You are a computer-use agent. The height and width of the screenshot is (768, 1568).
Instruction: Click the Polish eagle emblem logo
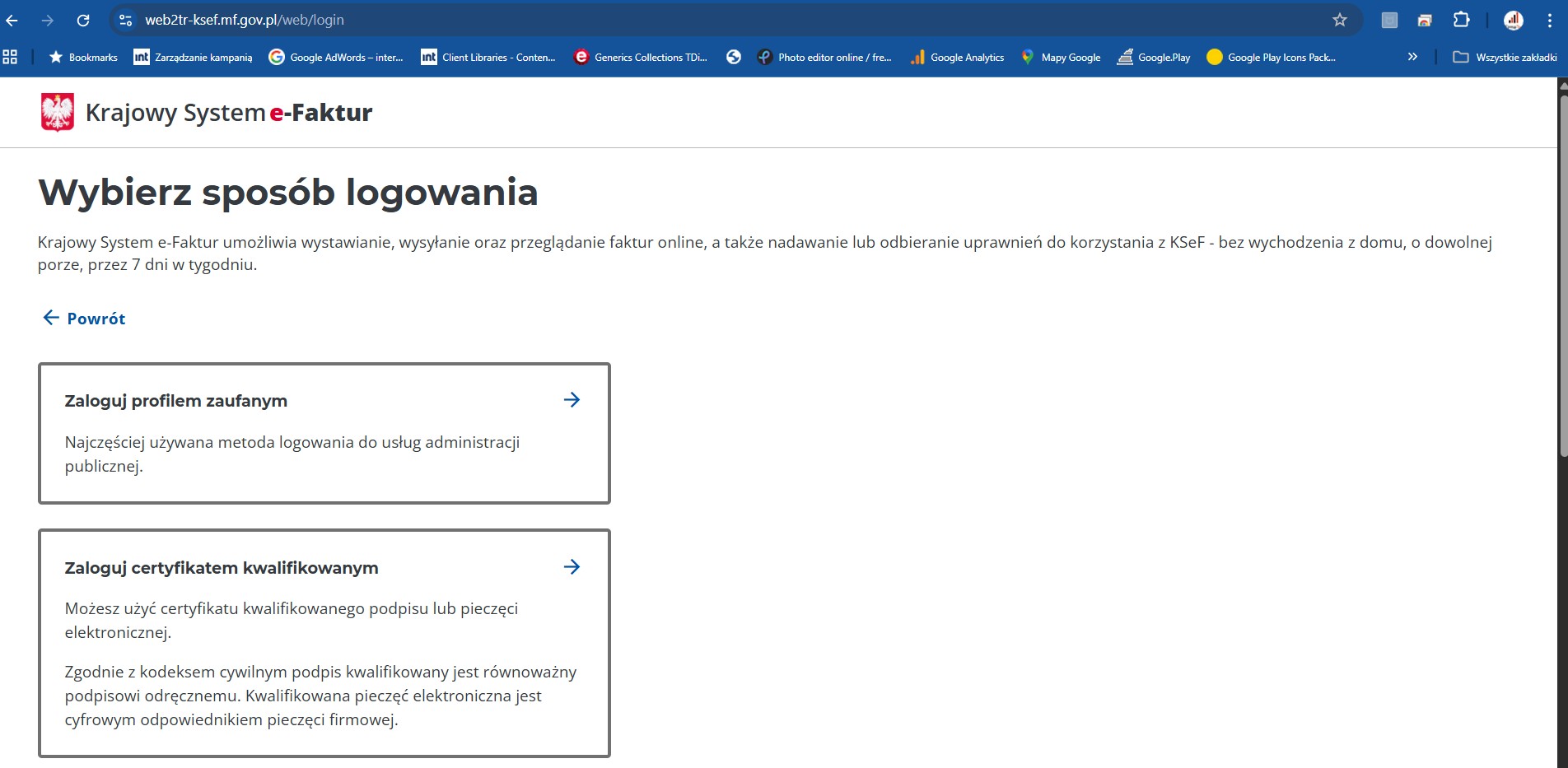(x=57, y=112)
